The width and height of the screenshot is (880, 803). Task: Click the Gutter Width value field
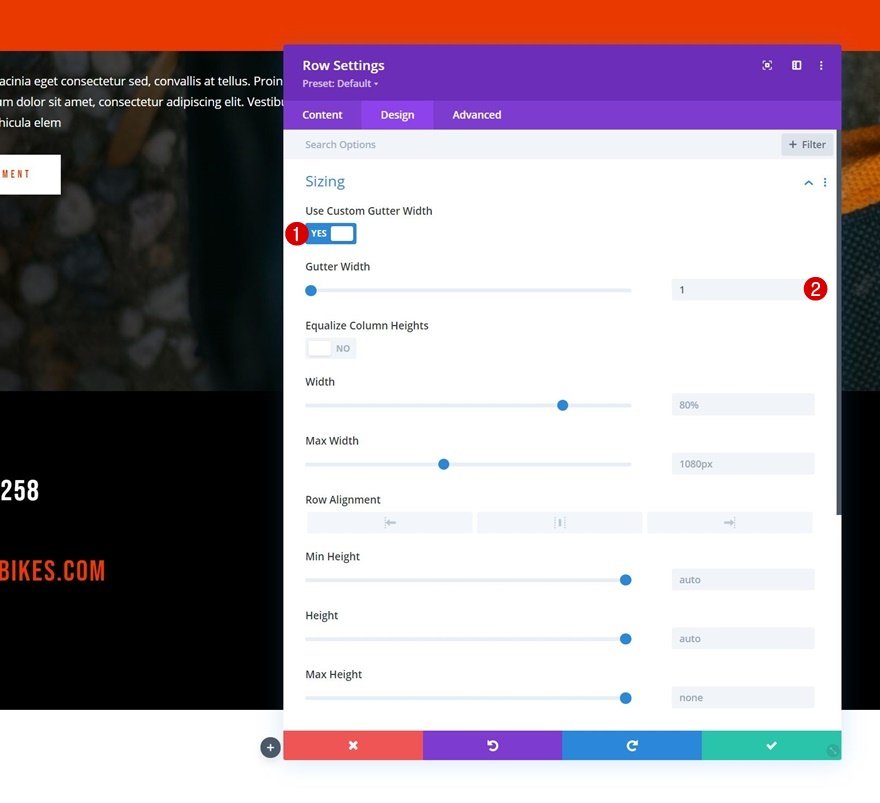[x=742, y=290]
